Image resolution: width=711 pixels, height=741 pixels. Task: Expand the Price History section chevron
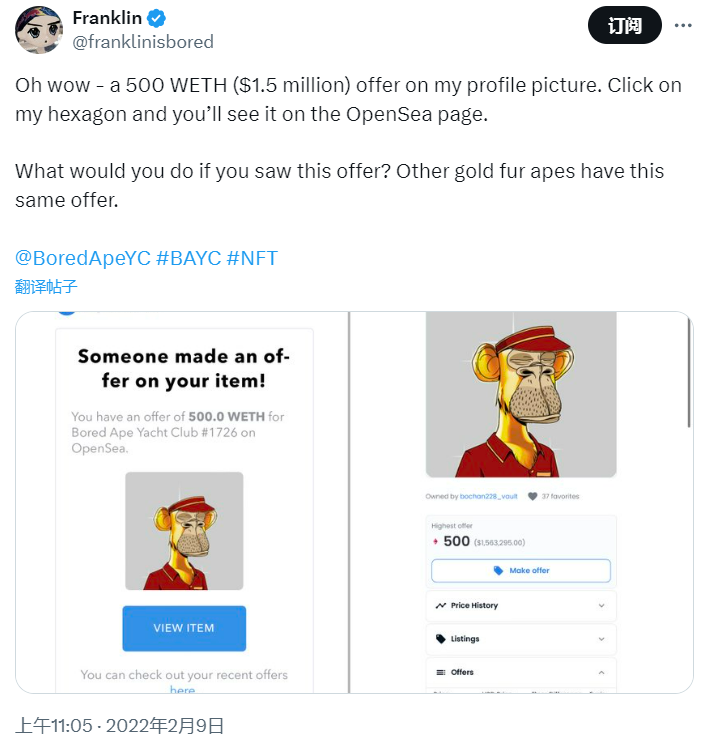click(601, 606)
